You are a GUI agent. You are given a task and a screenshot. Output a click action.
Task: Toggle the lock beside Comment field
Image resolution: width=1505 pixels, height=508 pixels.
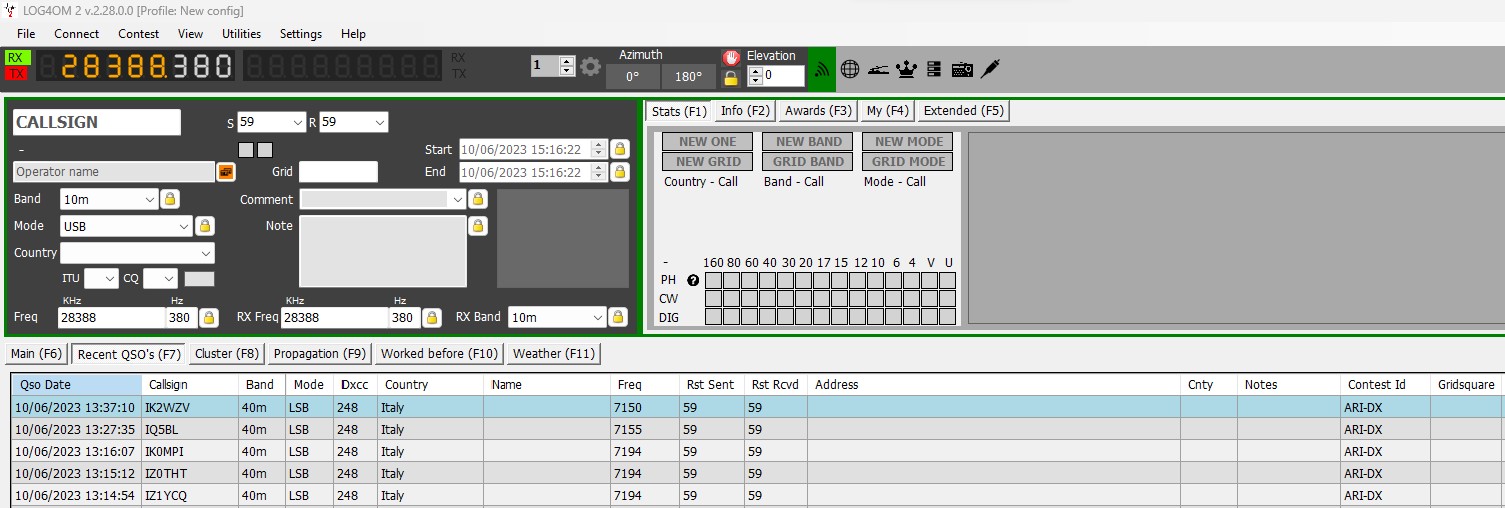[478, 199]
